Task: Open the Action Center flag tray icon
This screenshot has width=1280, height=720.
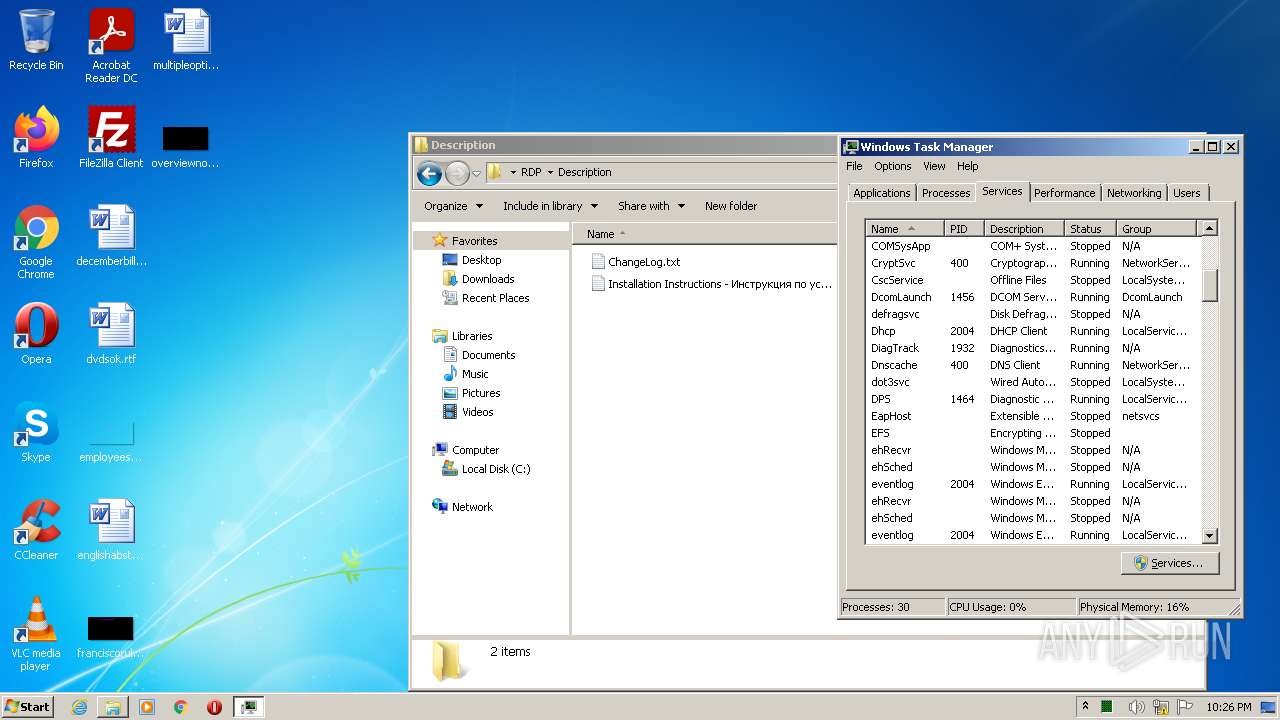Action: click(1186, 707)
